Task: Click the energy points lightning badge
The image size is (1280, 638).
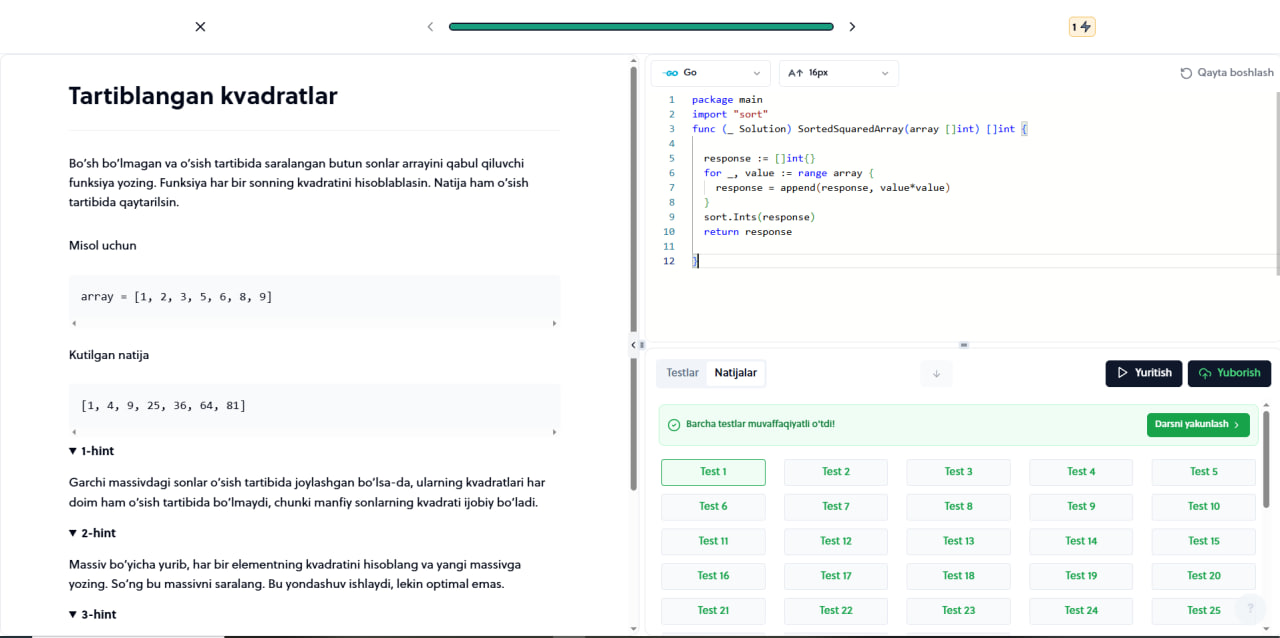Action: coord(1082,27)
